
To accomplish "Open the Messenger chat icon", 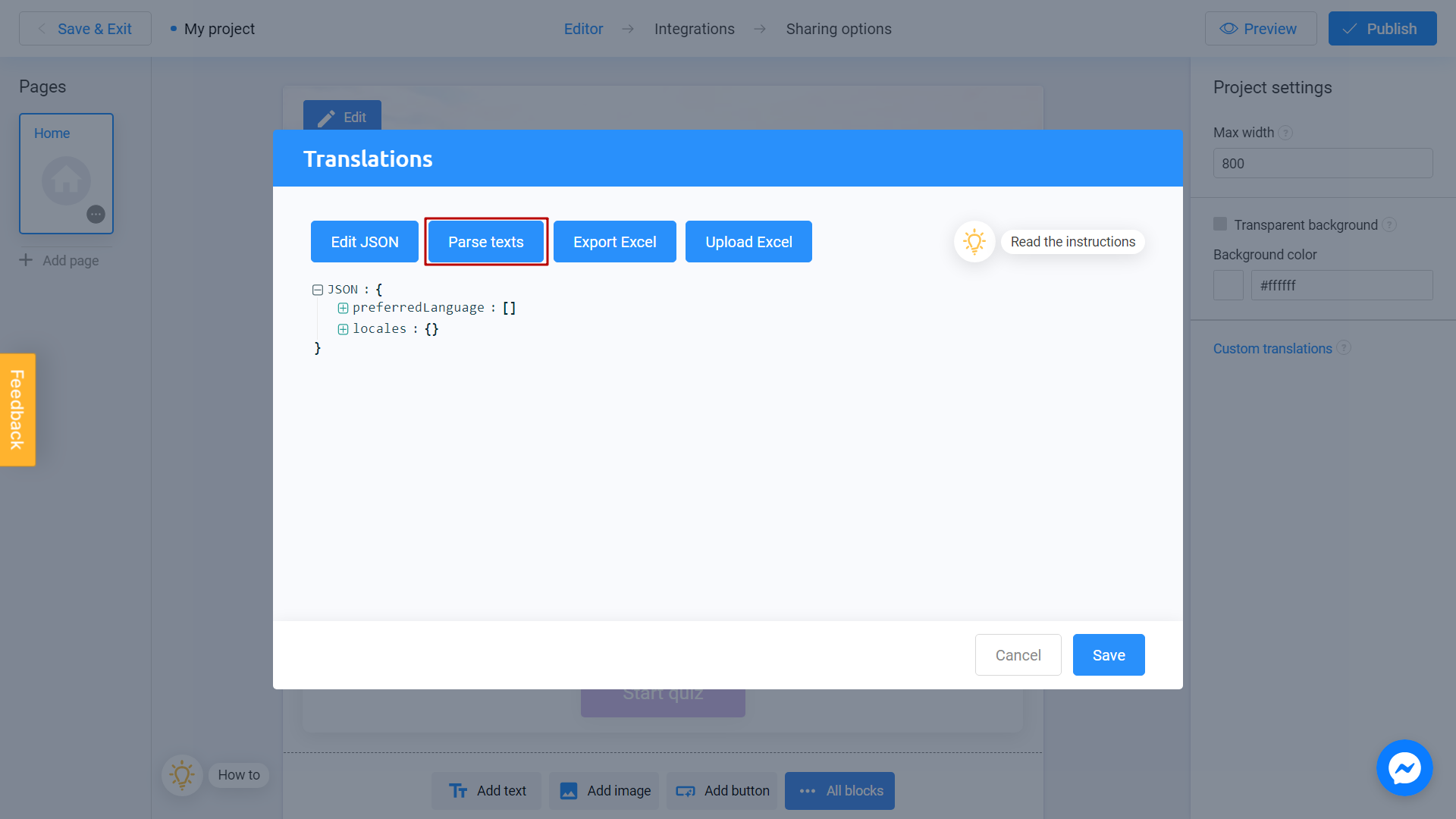I will (x=1404, y=767).
